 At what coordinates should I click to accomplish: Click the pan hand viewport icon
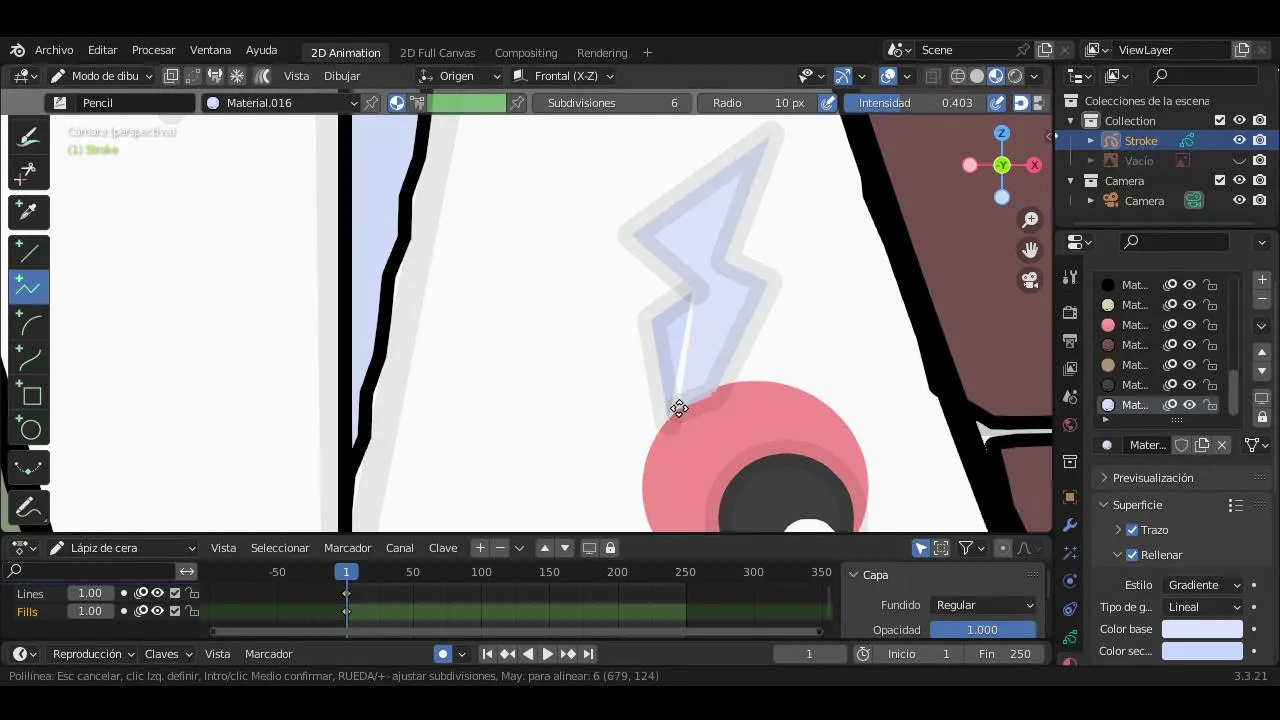(x=1030, y=250)
